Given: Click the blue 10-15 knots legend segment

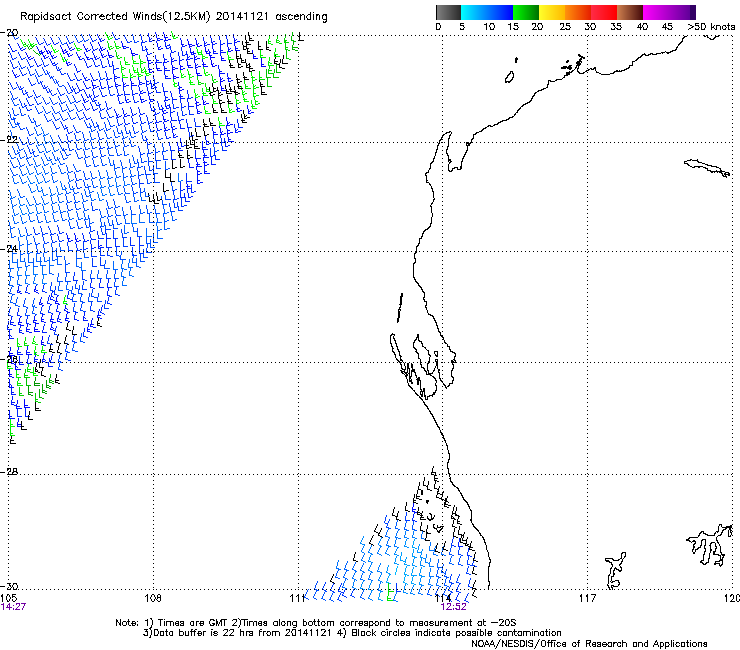Looking at the screenshot, I should pos(500,12).
